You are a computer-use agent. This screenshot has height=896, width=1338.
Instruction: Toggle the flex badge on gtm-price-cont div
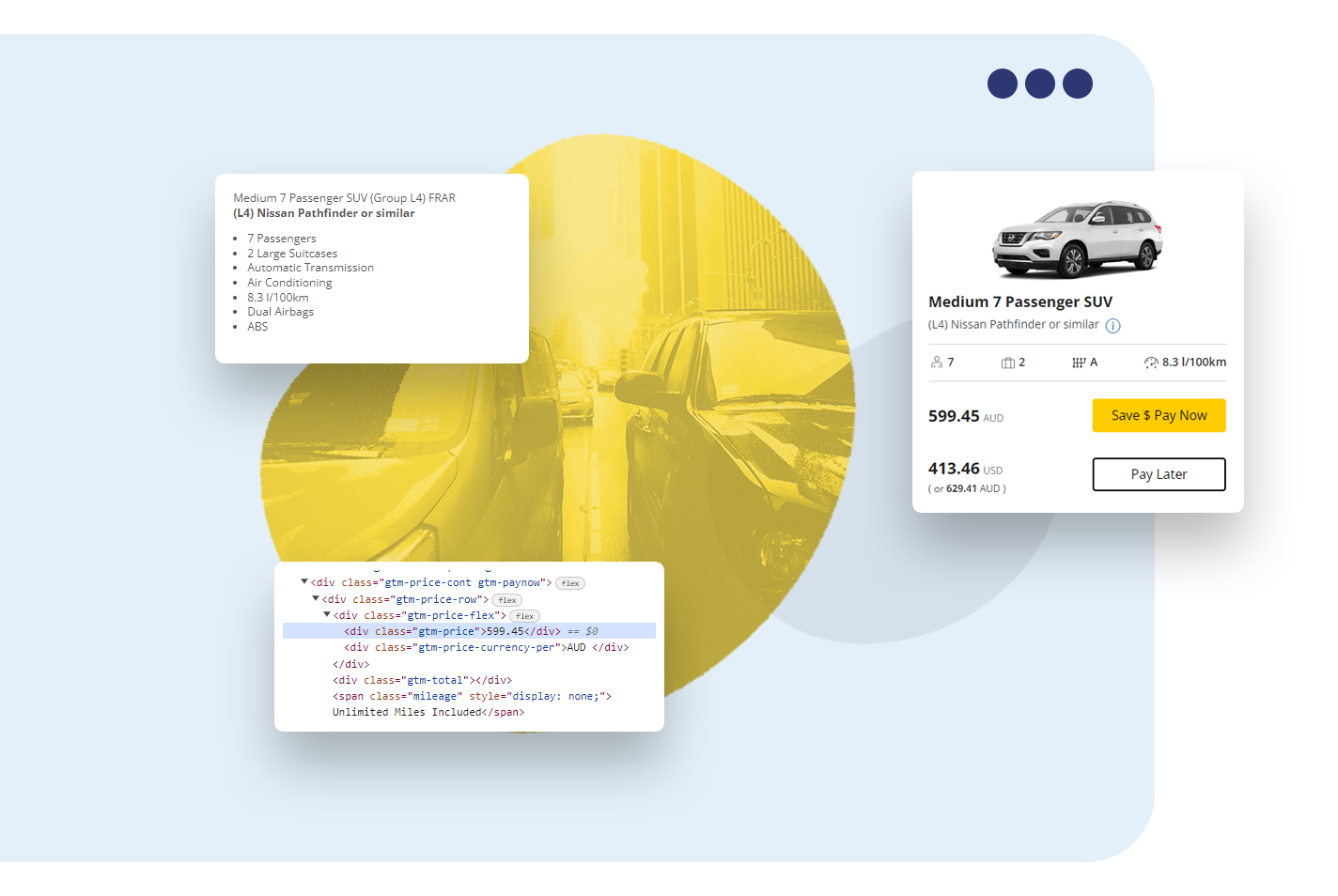coord(569,582)
